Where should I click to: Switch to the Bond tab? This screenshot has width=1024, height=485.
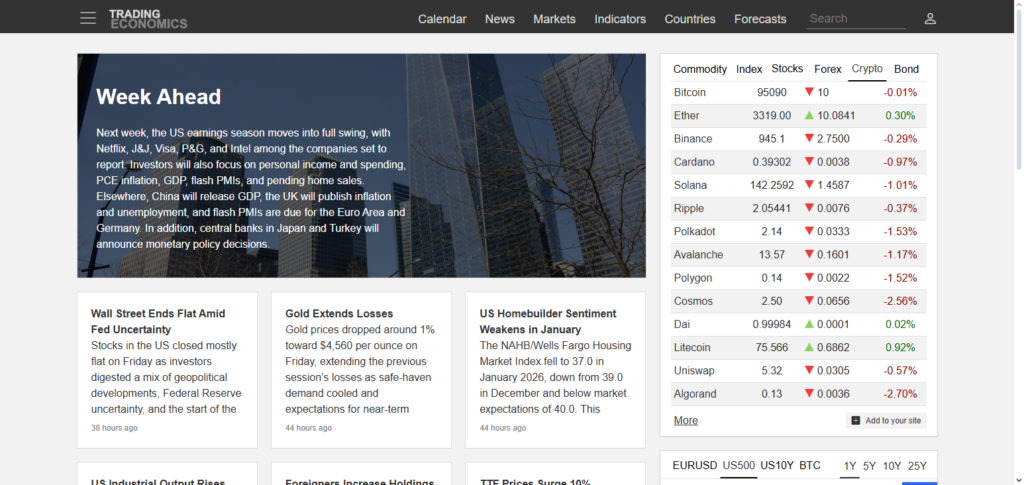click(906, 69)
